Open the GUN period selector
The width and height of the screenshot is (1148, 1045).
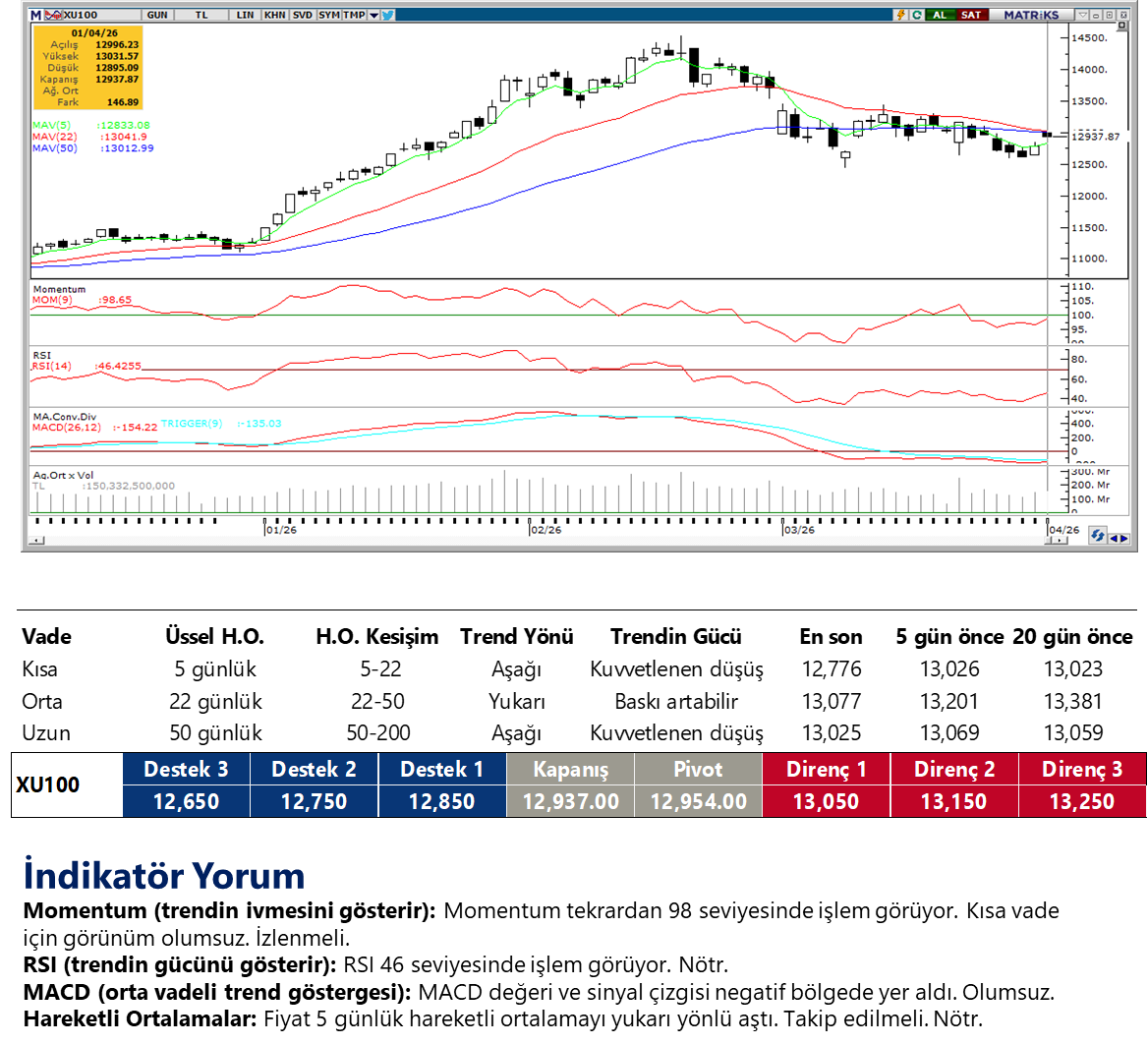(156, 15)
